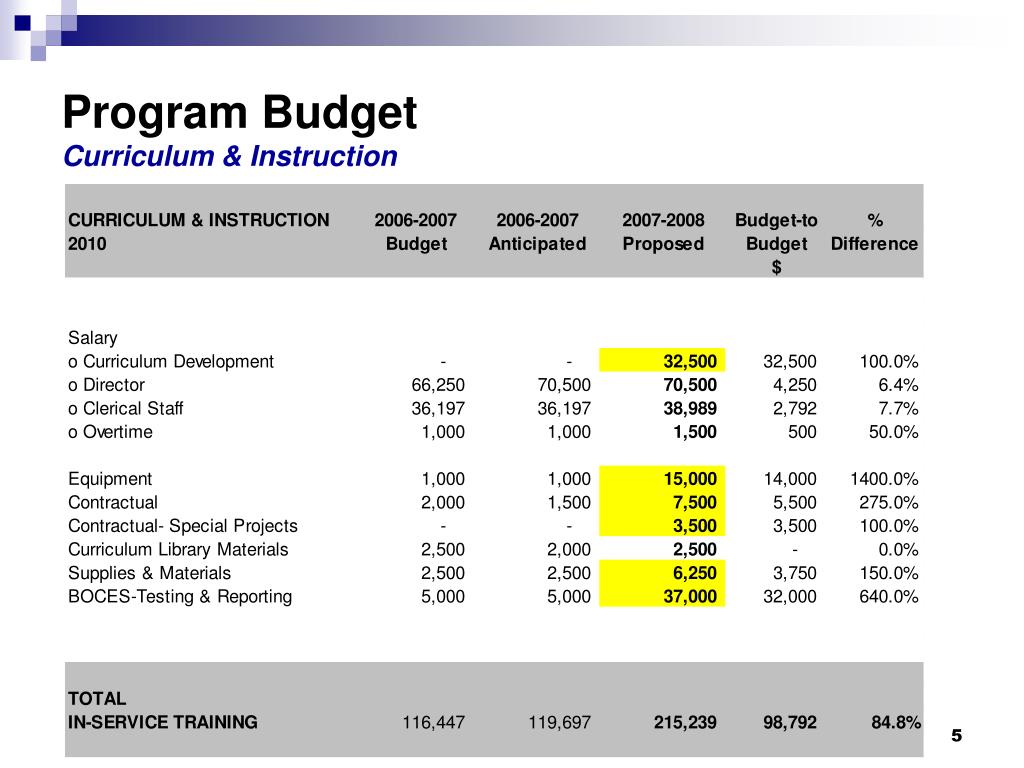
Task: Select the 'o Curriculum Development' row label
Action: 171,362
